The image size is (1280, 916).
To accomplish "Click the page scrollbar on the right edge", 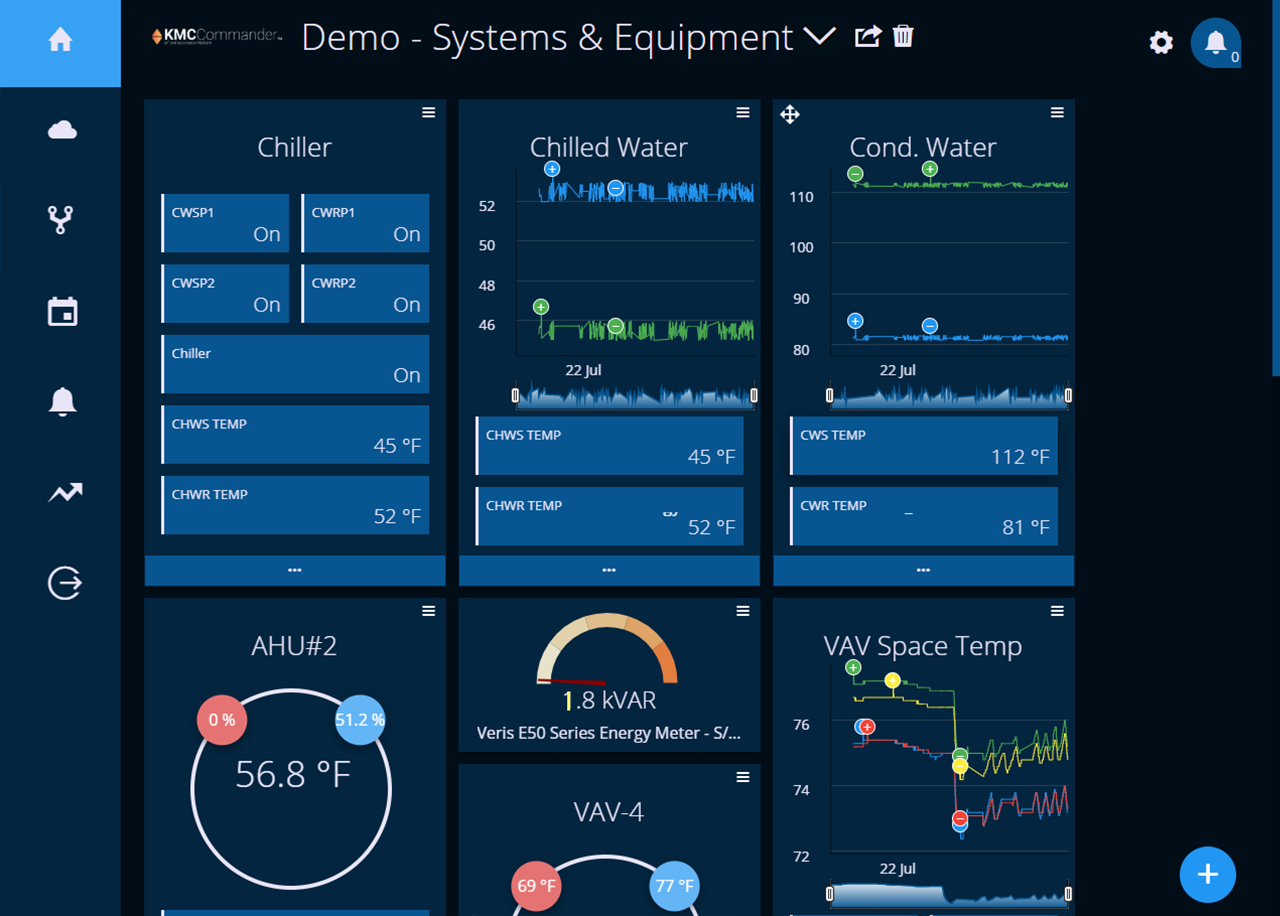I will [x=1275, y=188].
